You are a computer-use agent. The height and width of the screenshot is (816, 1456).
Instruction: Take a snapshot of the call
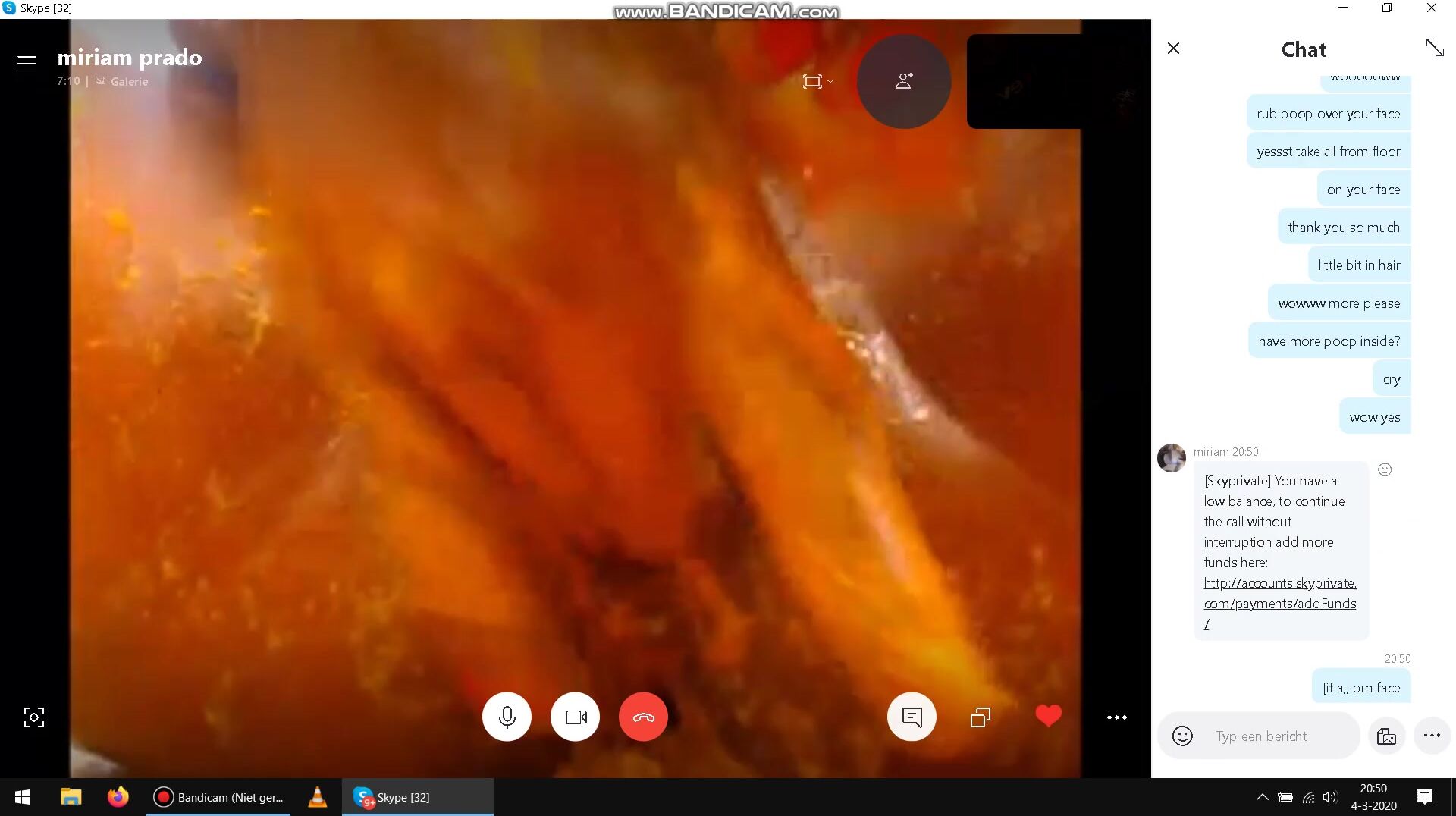(x=34, y=717)
